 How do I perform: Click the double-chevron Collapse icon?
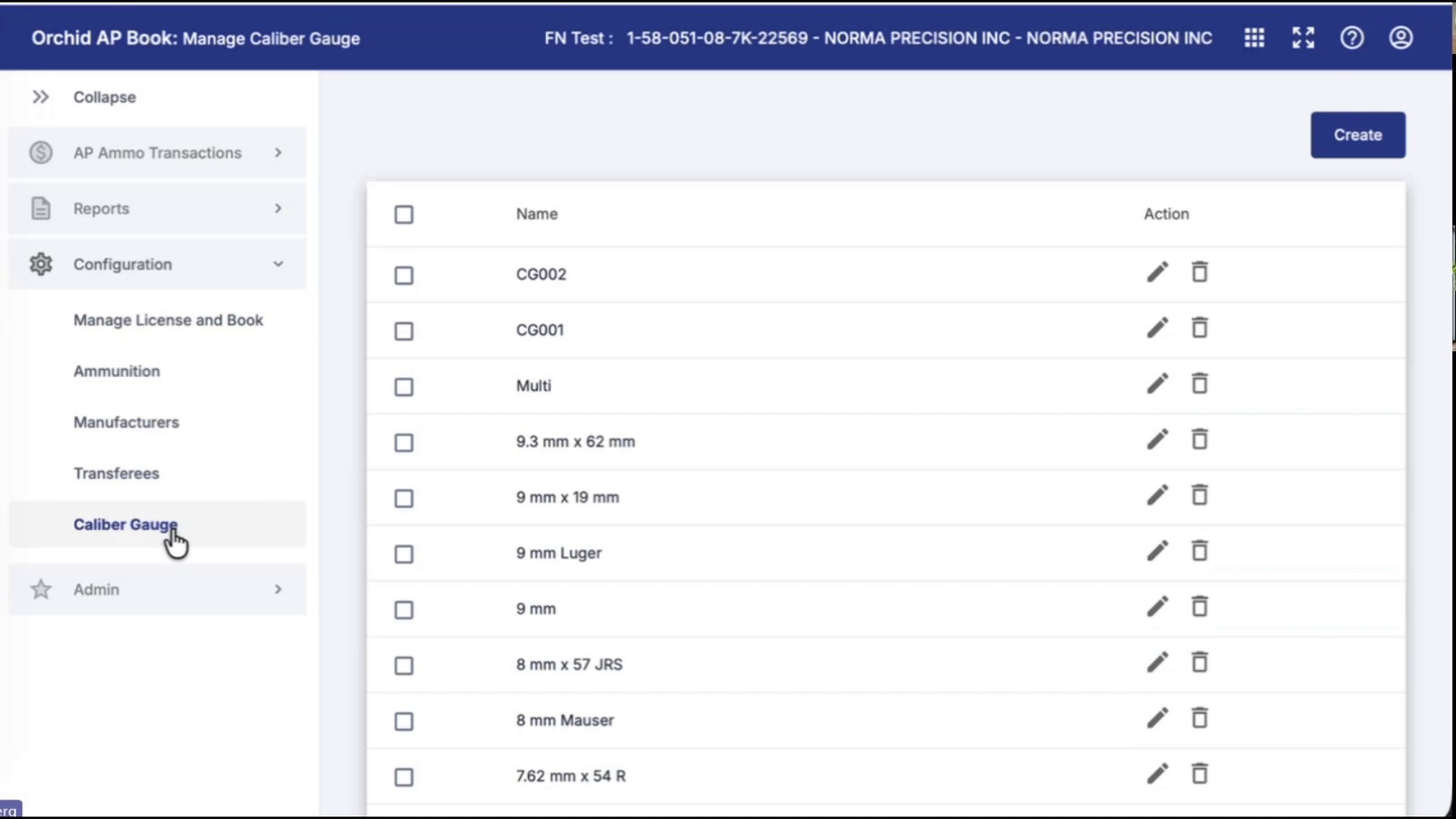(41, 97)
